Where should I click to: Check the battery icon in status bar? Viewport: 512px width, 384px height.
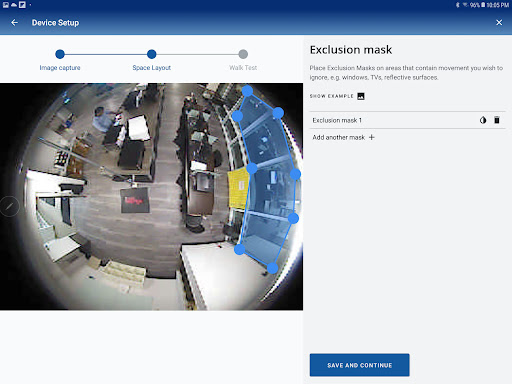pos(483,5)
